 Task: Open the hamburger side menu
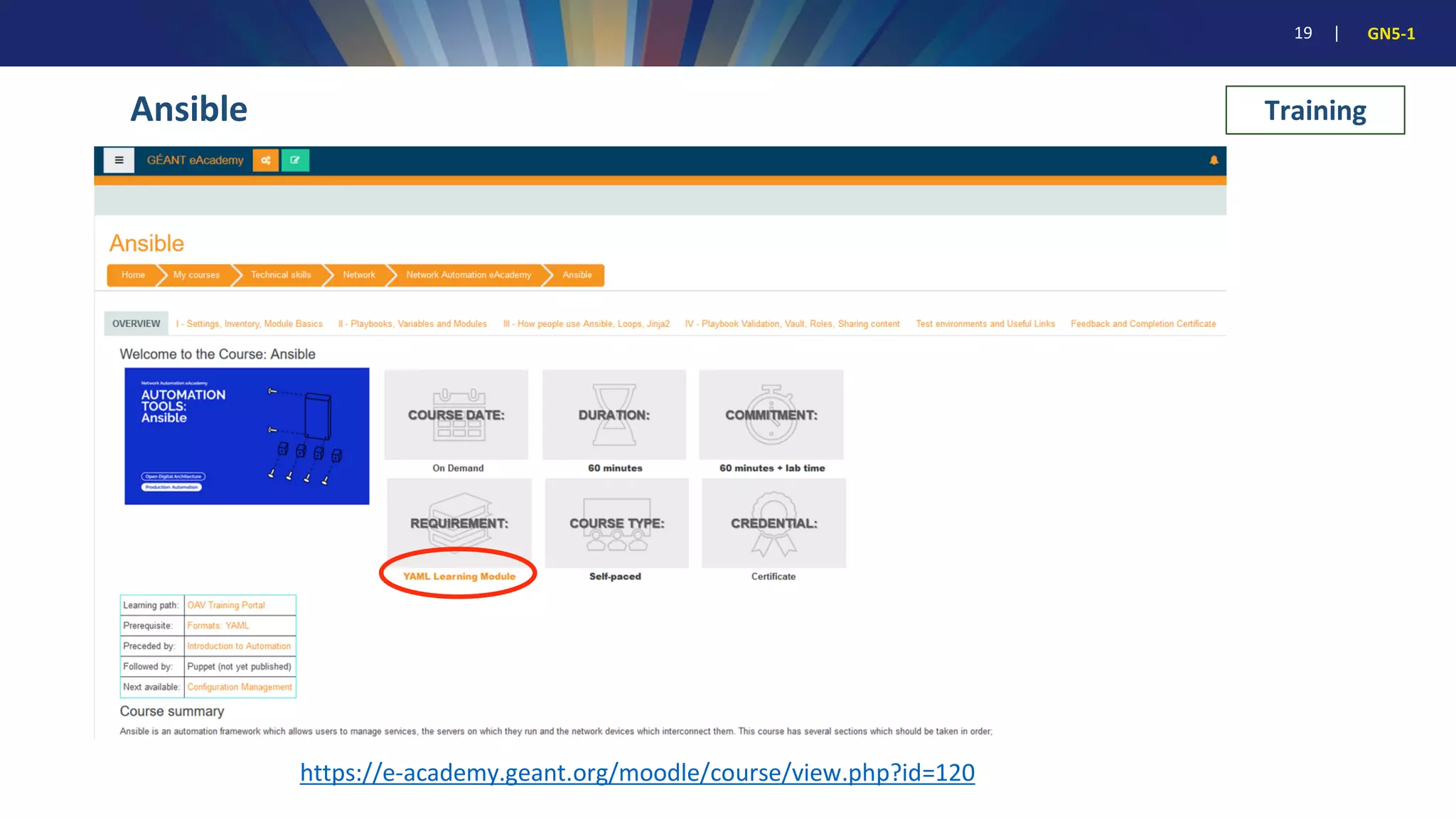pyautogui.click(x=119, y=161)
